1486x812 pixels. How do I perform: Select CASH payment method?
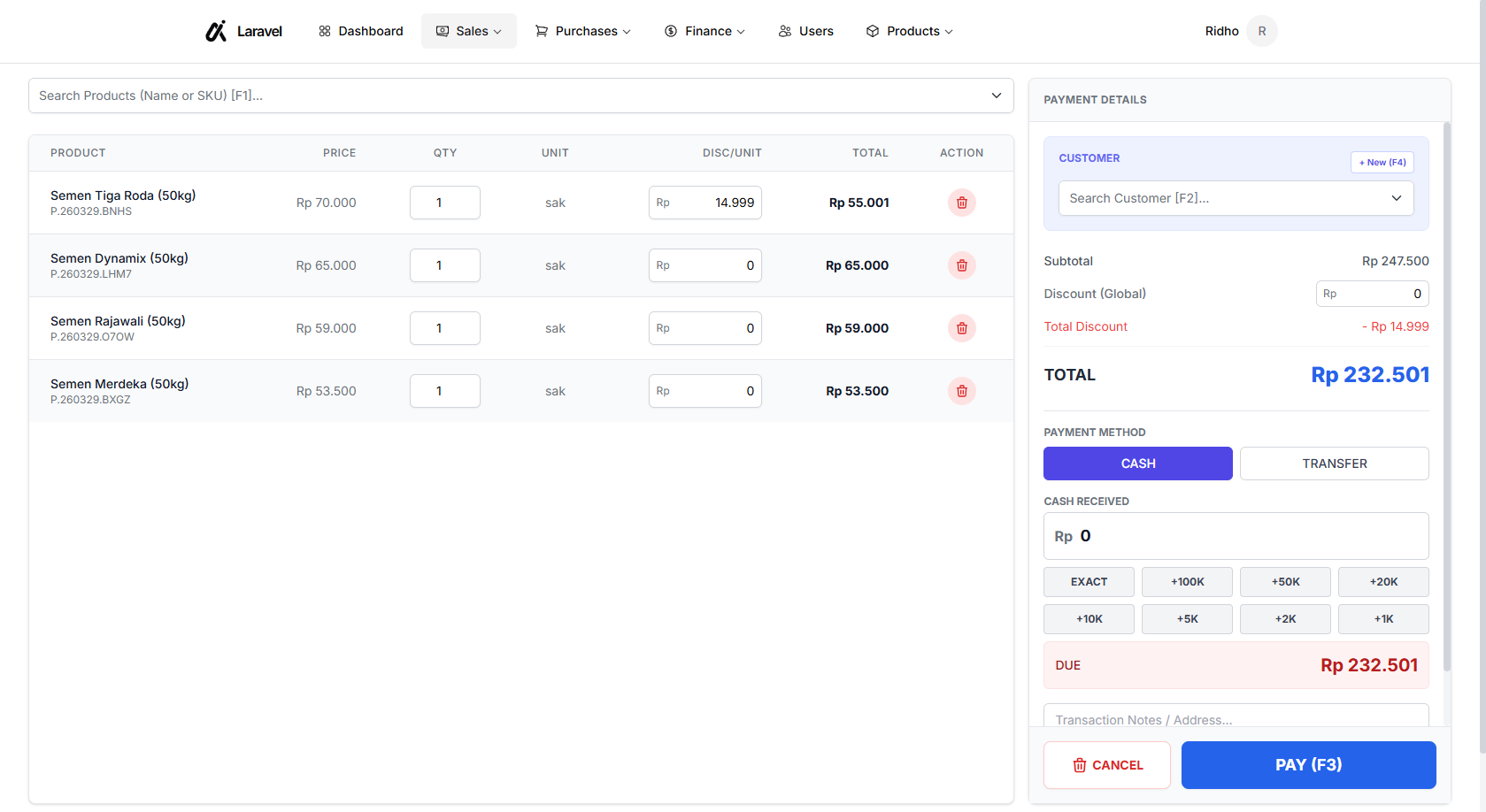(x=1138, y=463)
